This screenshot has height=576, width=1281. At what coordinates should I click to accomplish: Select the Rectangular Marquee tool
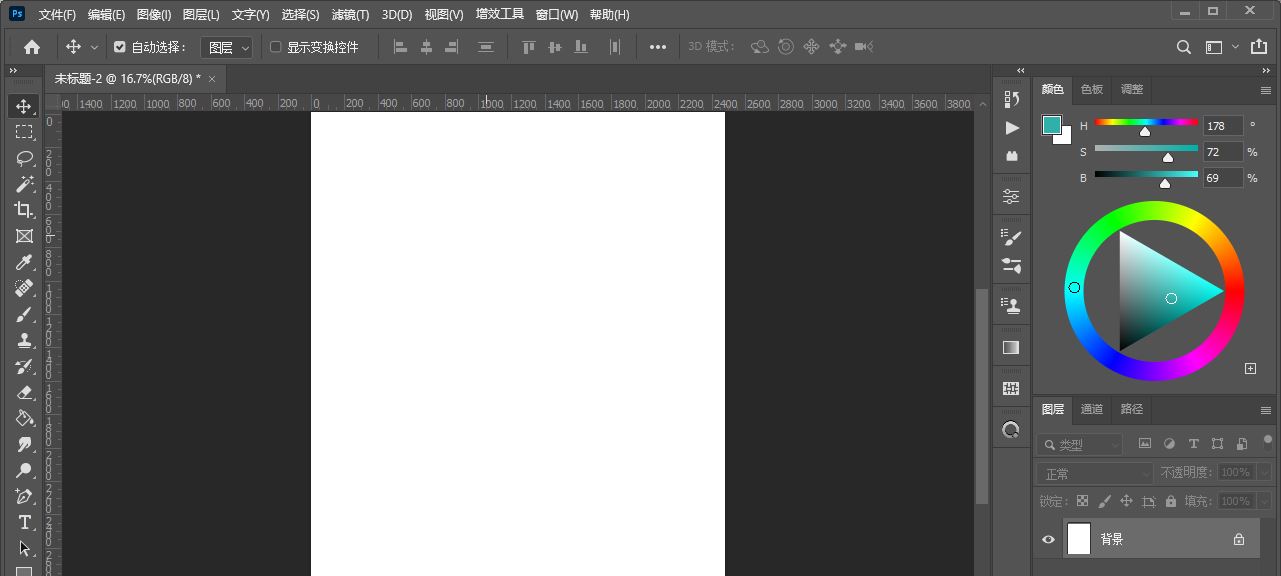pyautogui.click(x=24, y=132)
